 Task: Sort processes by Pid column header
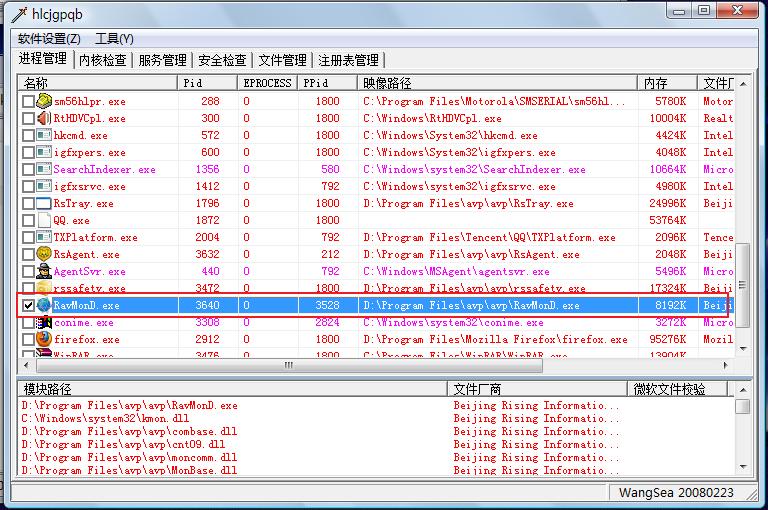208,83
